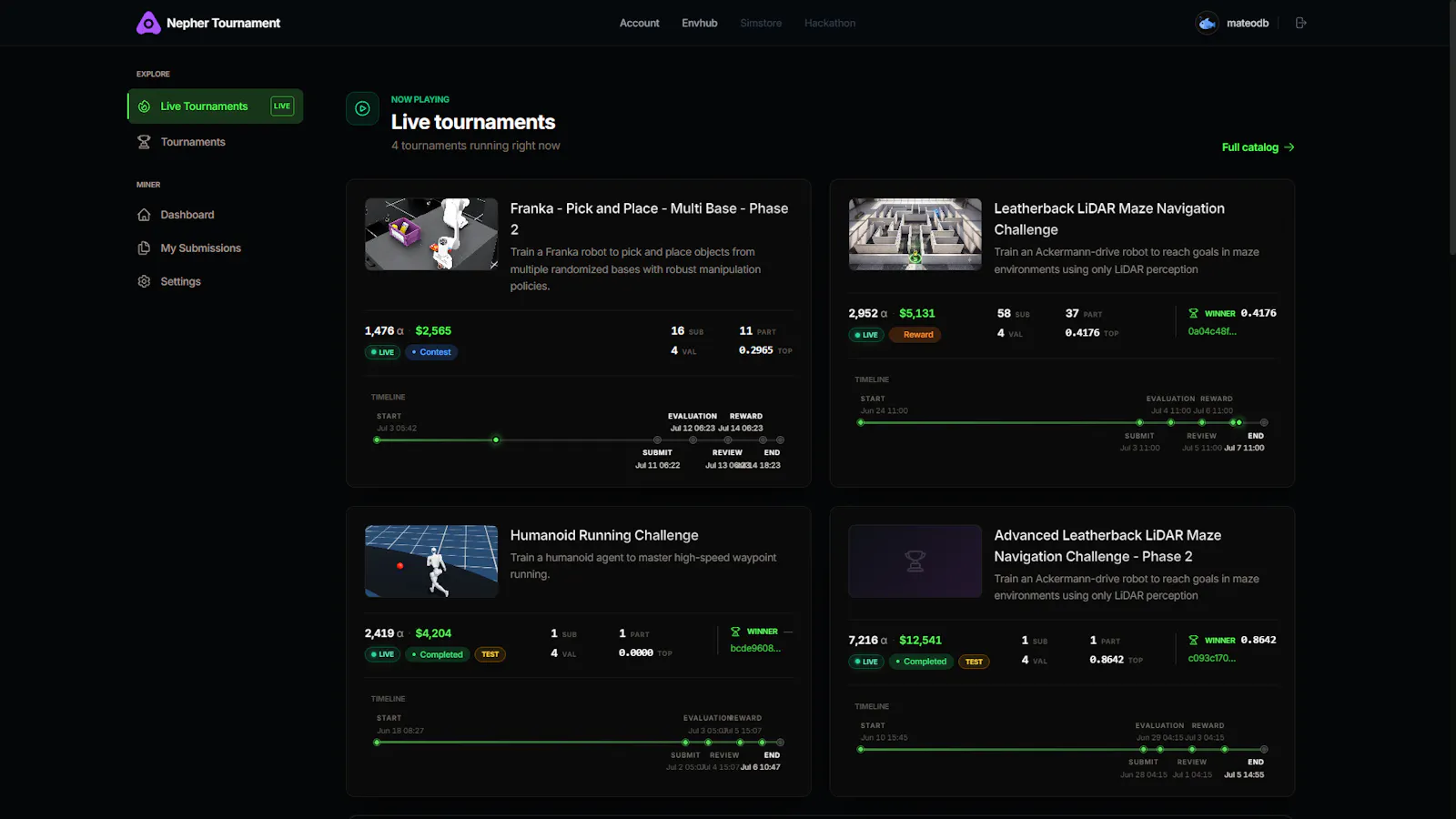Click the TEST badge on Humanoid card

[490, 654]
